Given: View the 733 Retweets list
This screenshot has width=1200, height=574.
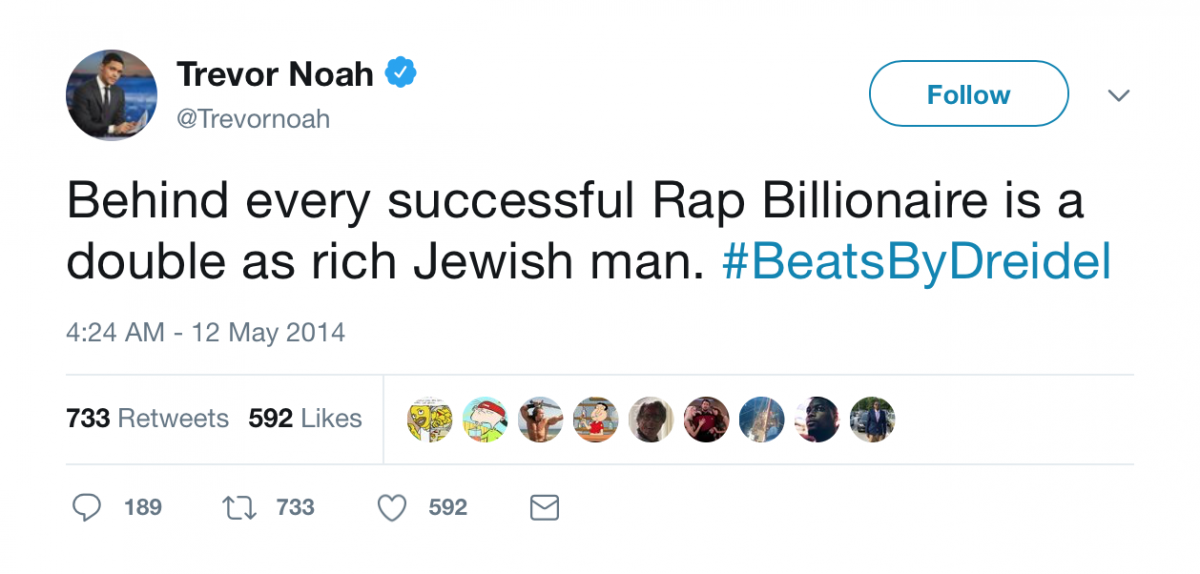Looking at the screenshot, I should [147, 418].
